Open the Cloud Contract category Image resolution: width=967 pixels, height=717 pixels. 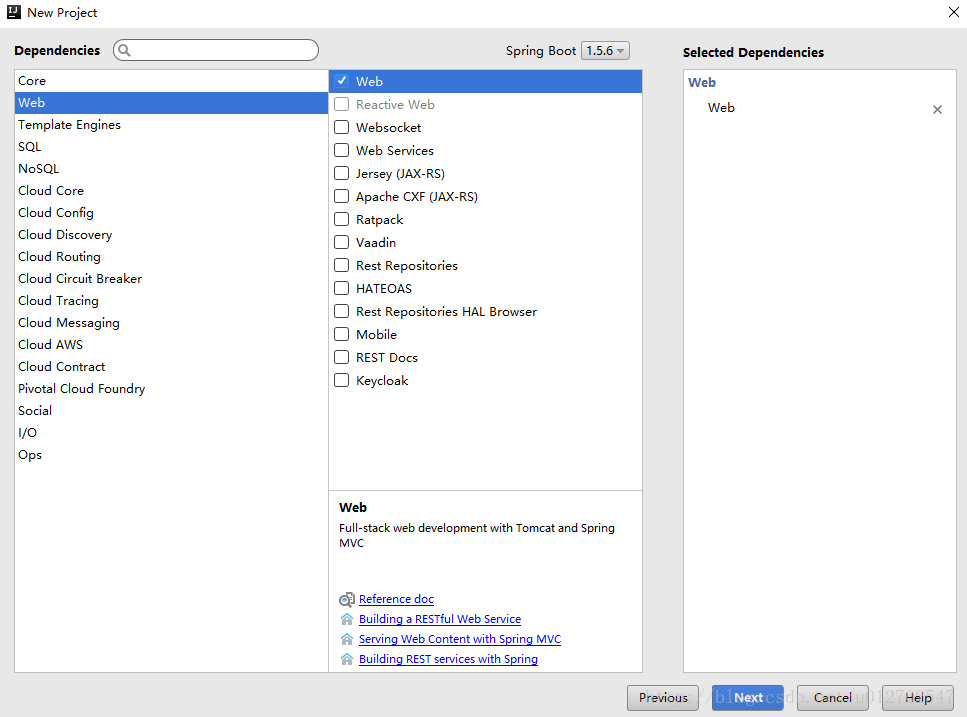(x=171, y=367)
